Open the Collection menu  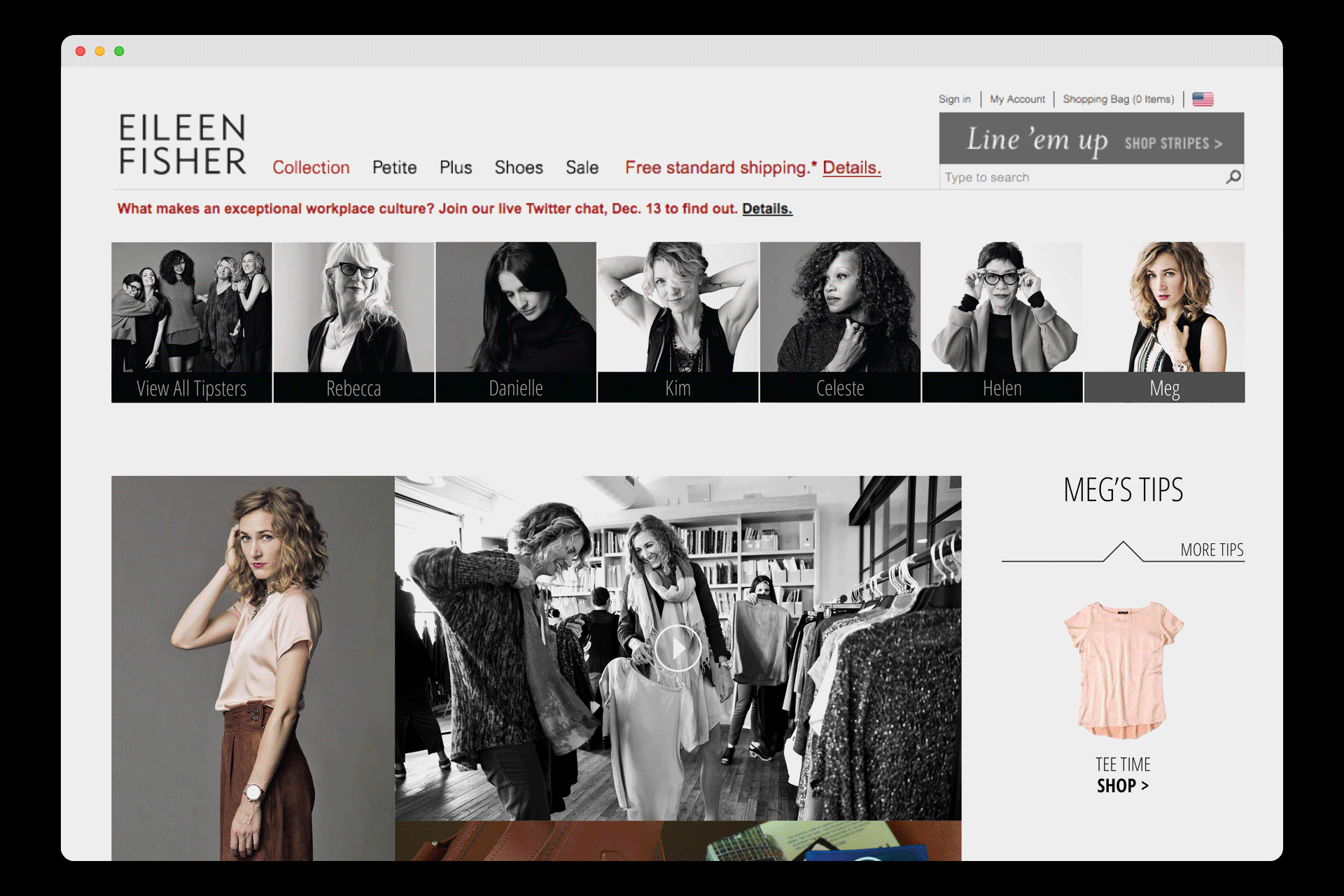click(311, 168)
